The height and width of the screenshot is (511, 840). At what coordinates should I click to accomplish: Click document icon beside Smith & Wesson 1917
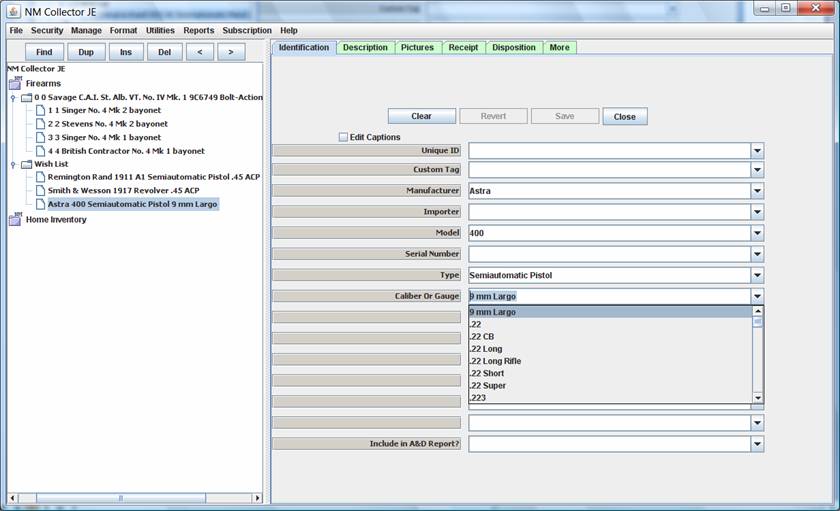[39, 190]
